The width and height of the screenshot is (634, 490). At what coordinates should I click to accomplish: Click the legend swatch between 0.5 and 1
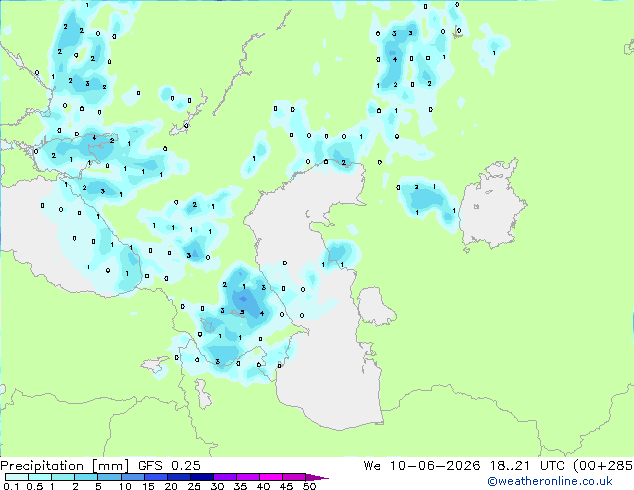40,477
